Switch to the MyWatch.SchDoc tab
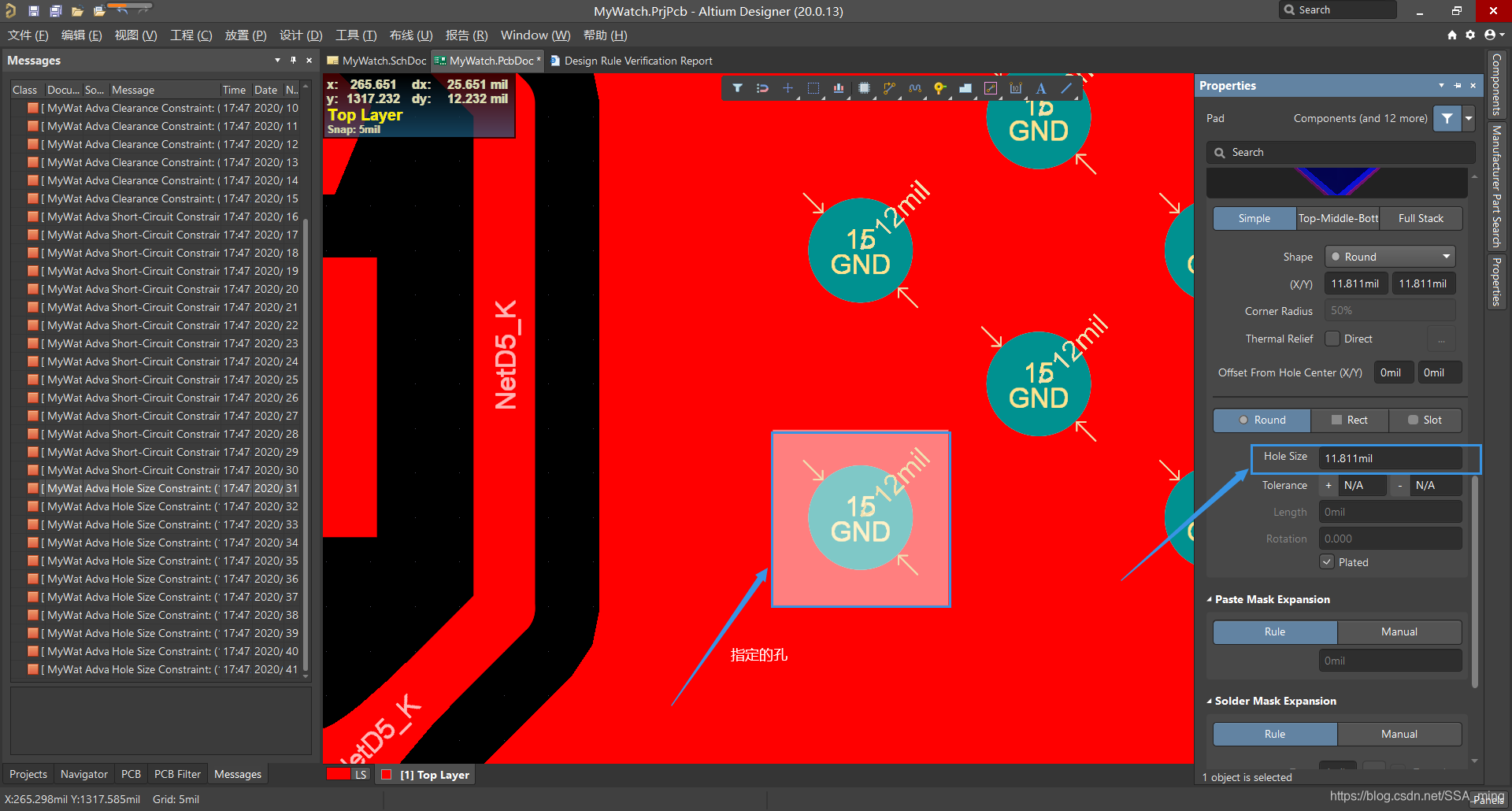Viewport: 1512px width, 811px height. 376,61
